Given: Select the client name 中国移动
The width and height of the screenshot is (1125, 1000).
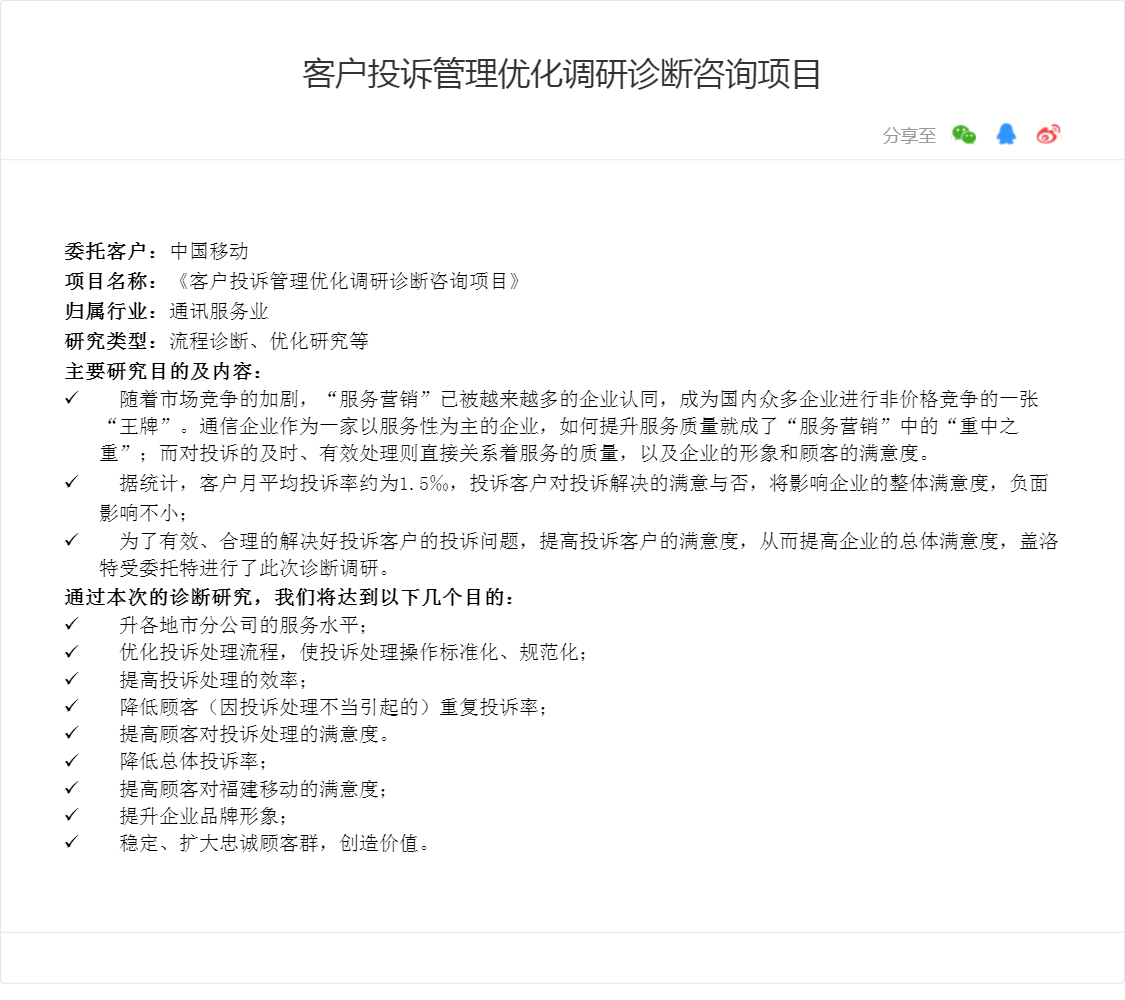Looking at the screenshot, I should pos(210,251).
